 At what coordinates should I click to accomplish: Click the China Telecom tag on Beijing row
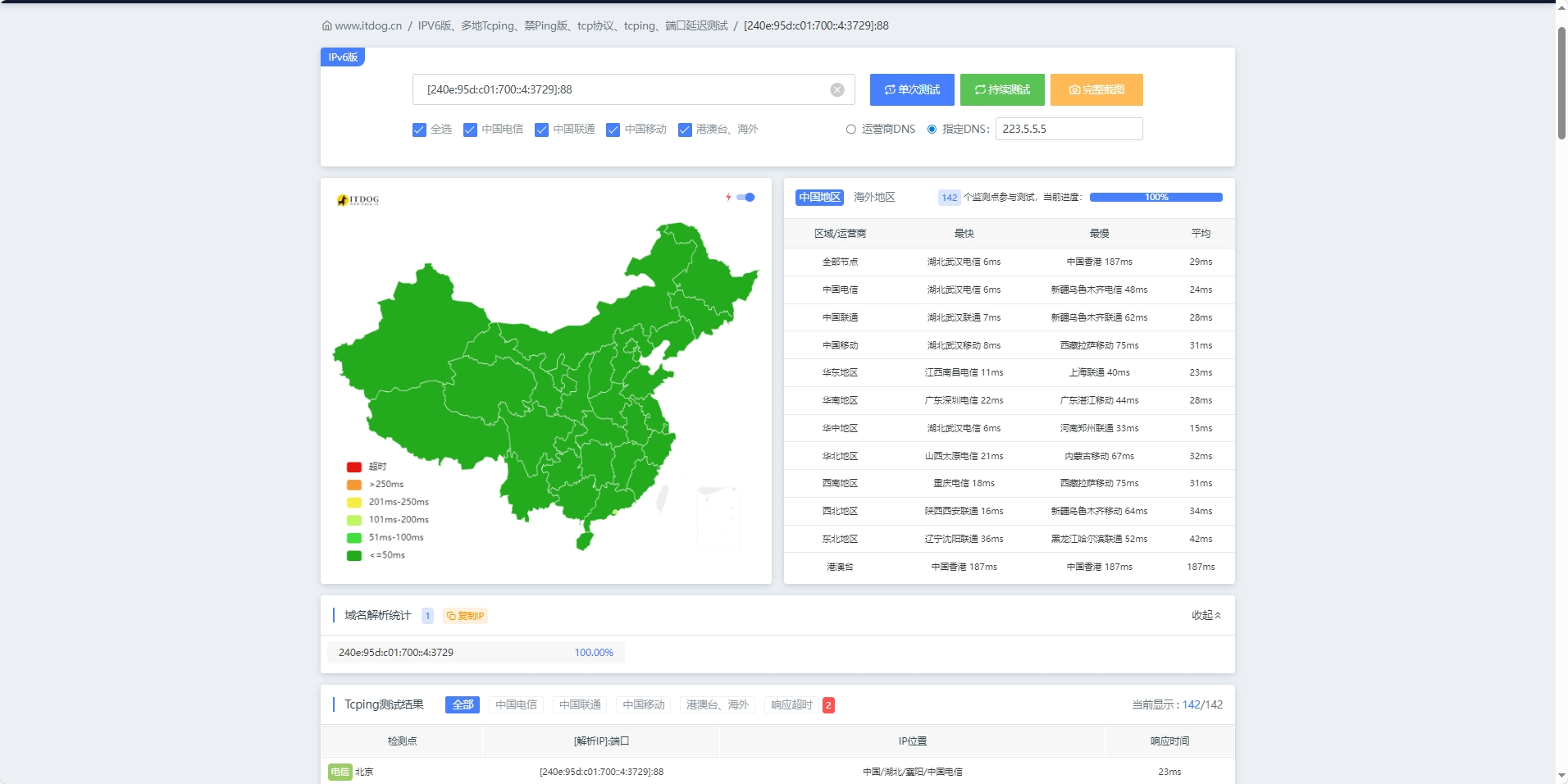click(340, 772)
